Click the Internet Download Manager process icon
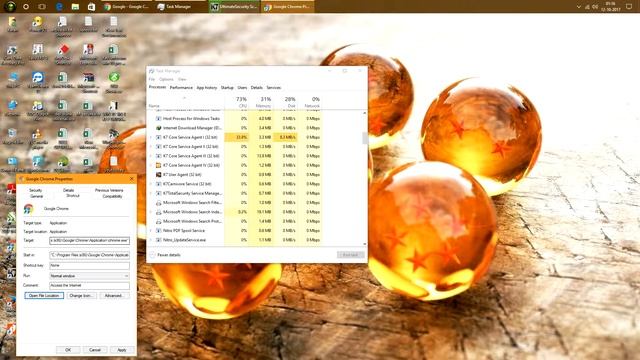640x360 pixels. [x=158, y=128]
